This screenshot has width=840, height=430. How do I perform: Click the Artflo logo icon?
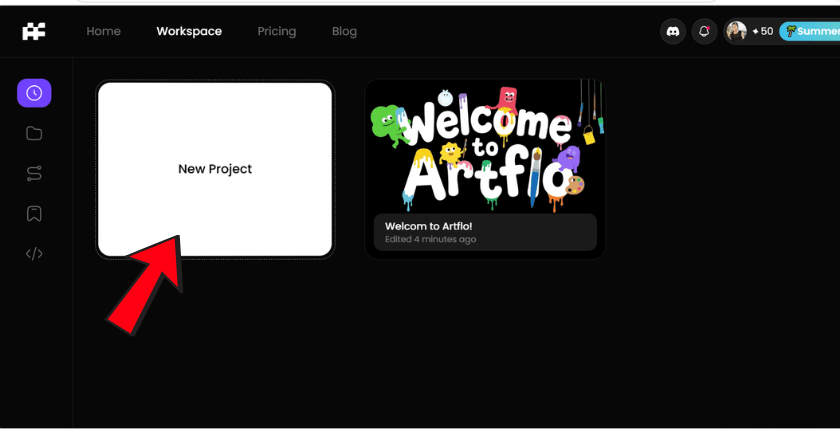tap(34, 31)
